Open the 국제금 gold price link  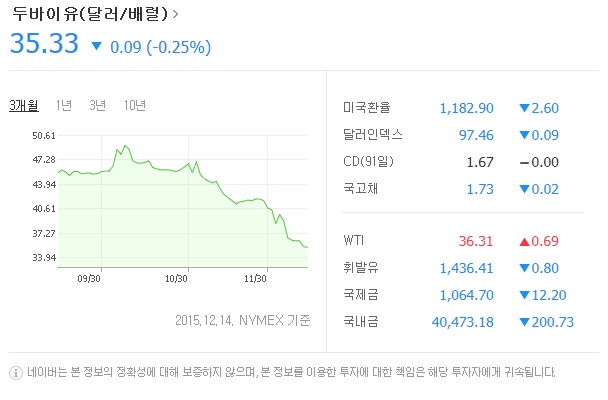(x=360, y=295)
